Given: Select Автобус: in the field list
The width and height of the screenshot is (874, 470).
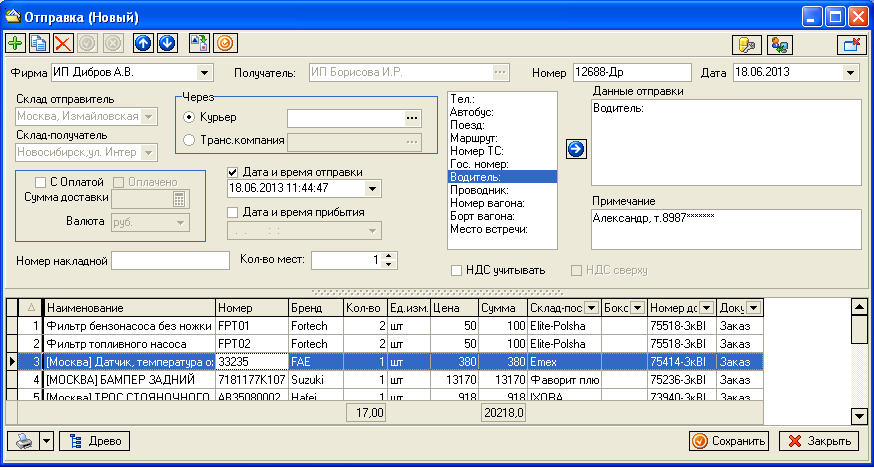Looking at the screenshot, I should point(502,112).
